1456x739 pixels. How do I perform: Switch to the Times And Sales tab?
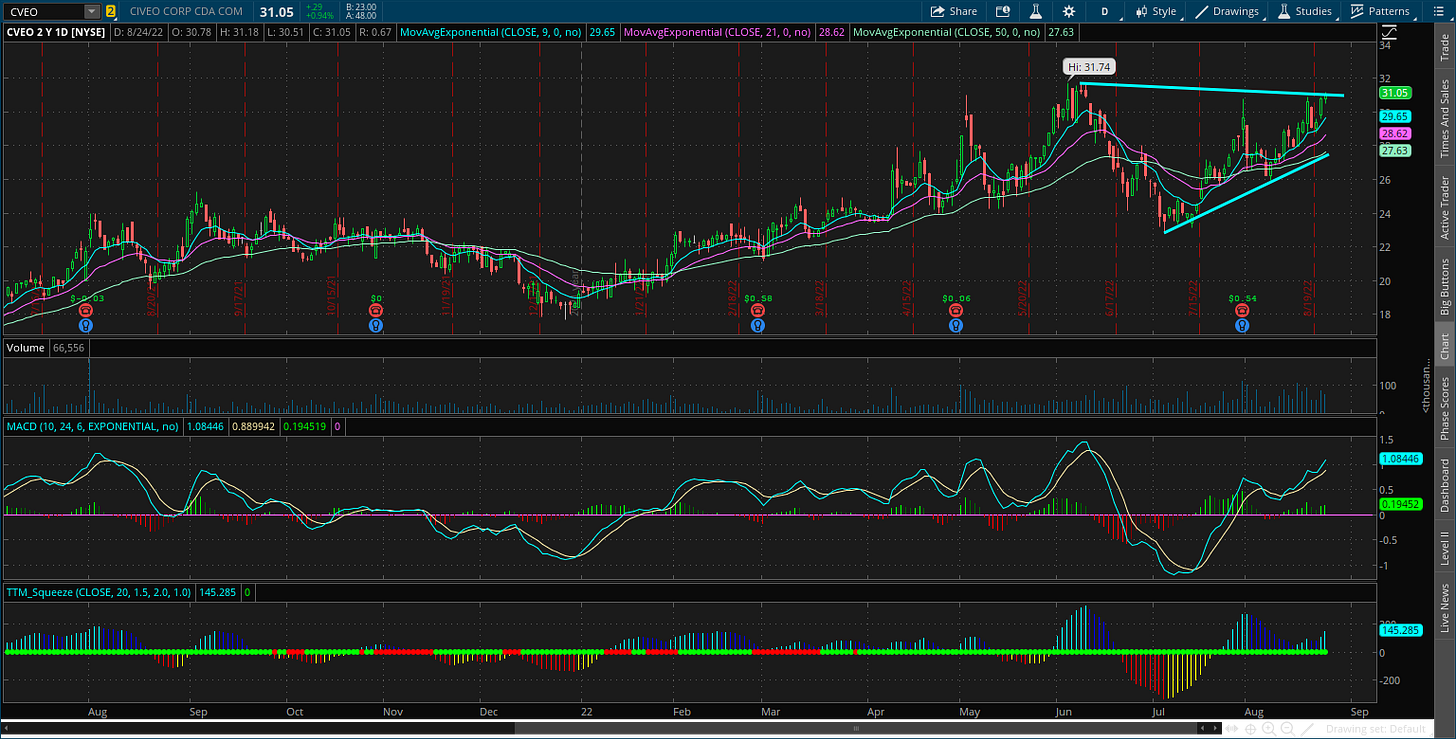[x=1444, y=116]
